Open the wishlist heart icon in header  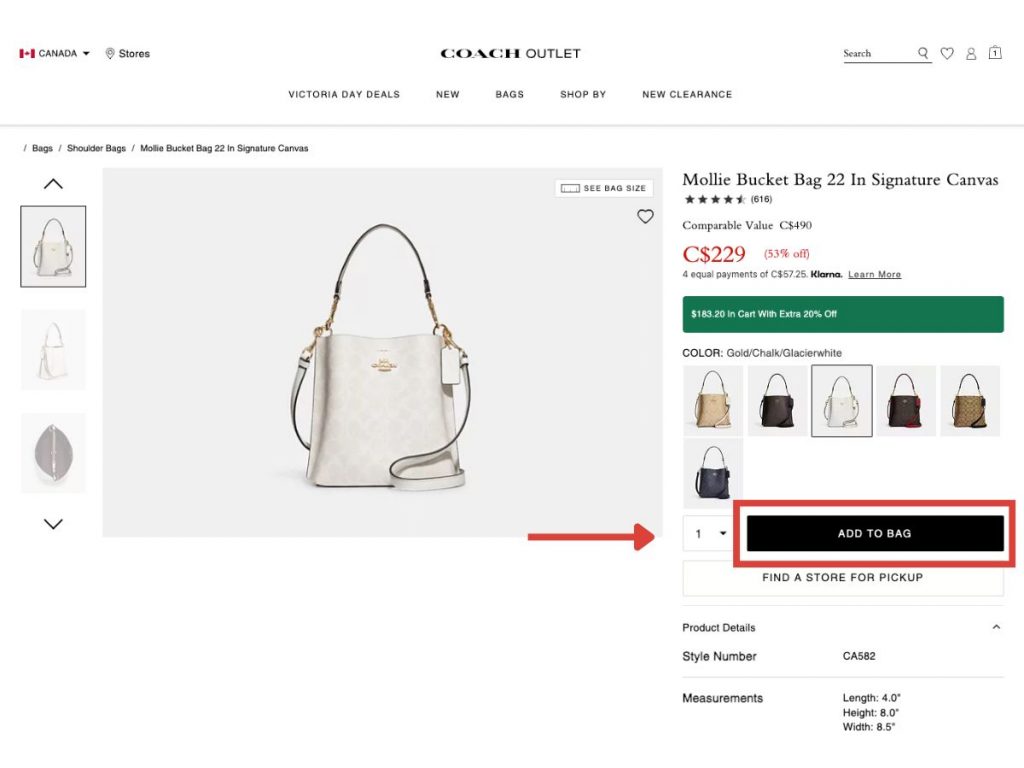click(x=947, y=54)
